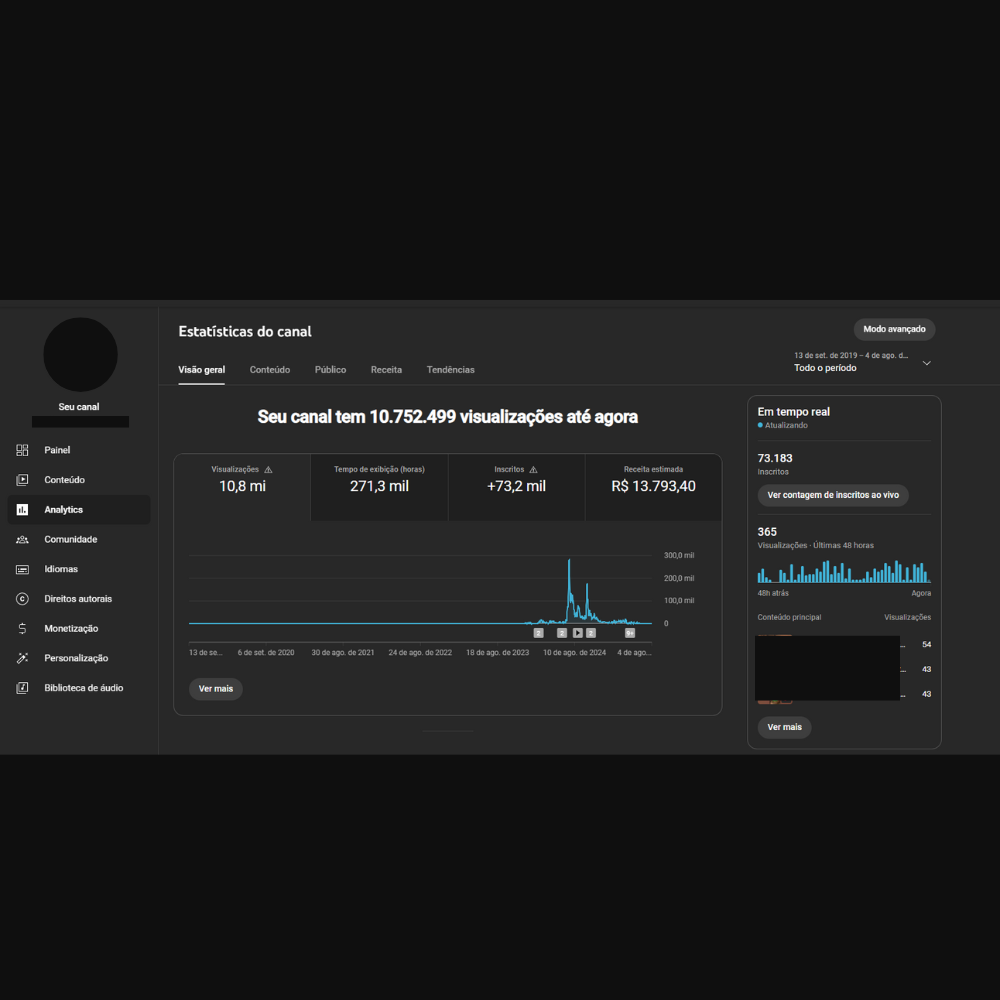Select the Idiomas subtitles icon
Screen dimensions: 1000x1000
pyautogui.click(x=22, y=569)
